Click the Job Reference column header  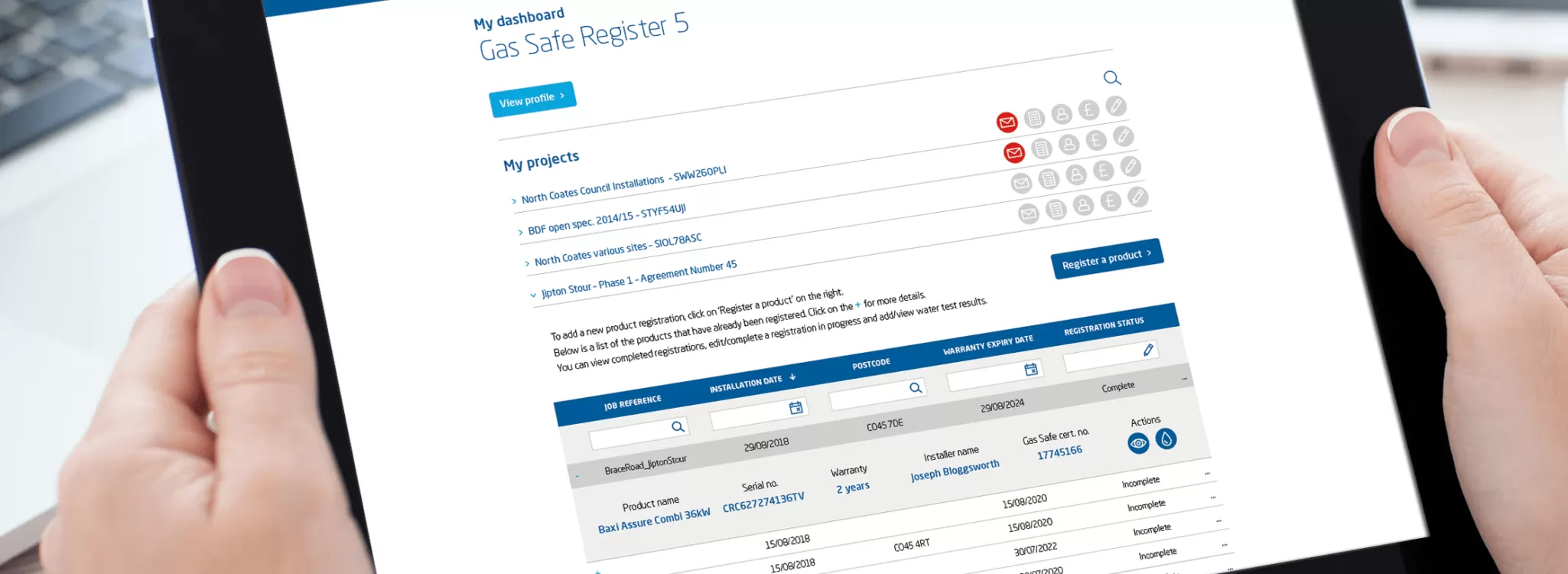pyautogui.click(x=633, y=403)
